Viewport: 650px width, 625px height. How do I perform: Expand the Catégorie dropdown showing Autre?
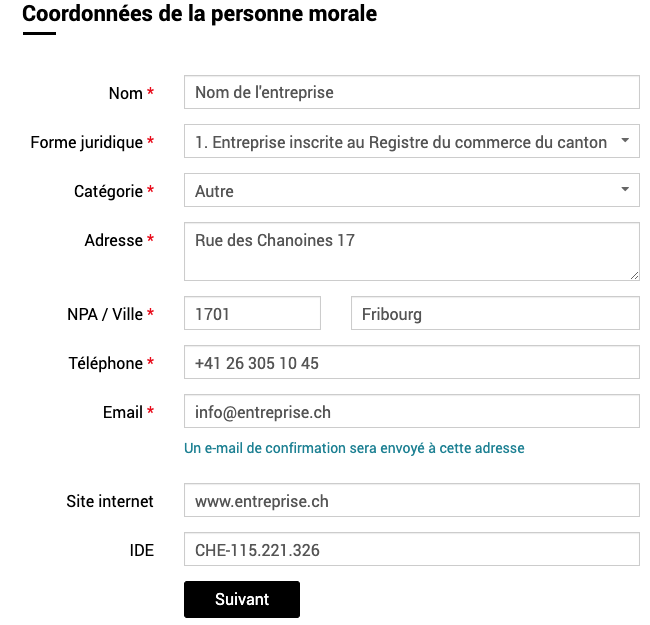411,190
